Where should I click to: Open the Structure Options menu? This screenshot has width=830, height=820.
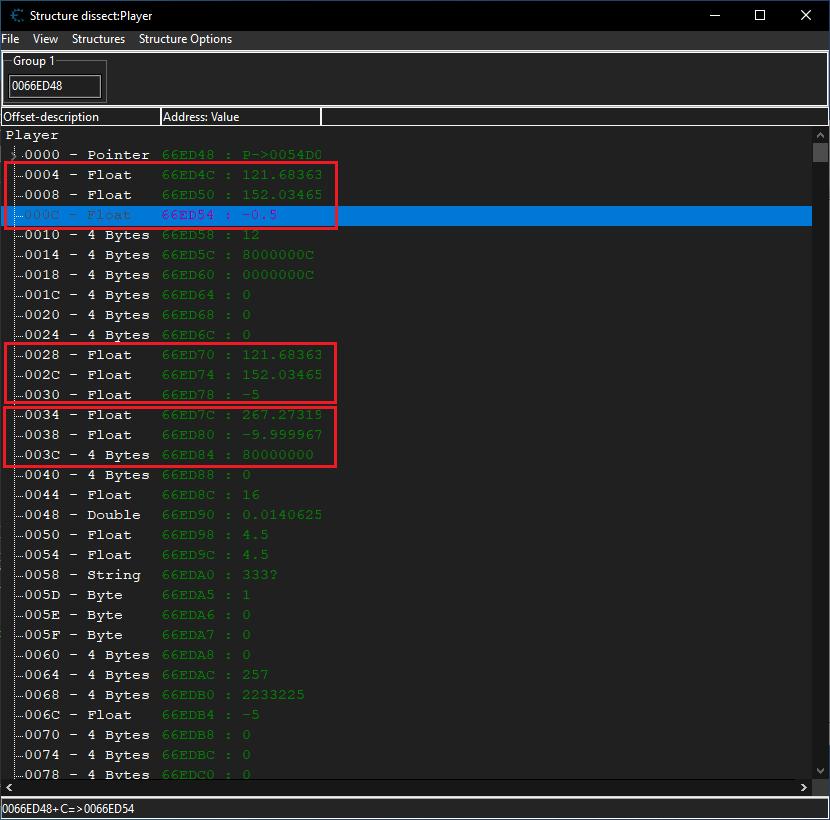tap(185, 39)
